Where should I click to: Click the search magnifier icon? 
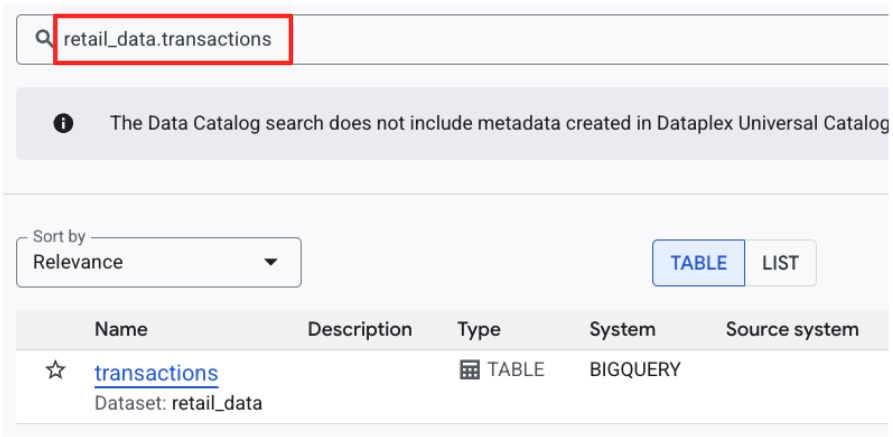coord(43,39)
